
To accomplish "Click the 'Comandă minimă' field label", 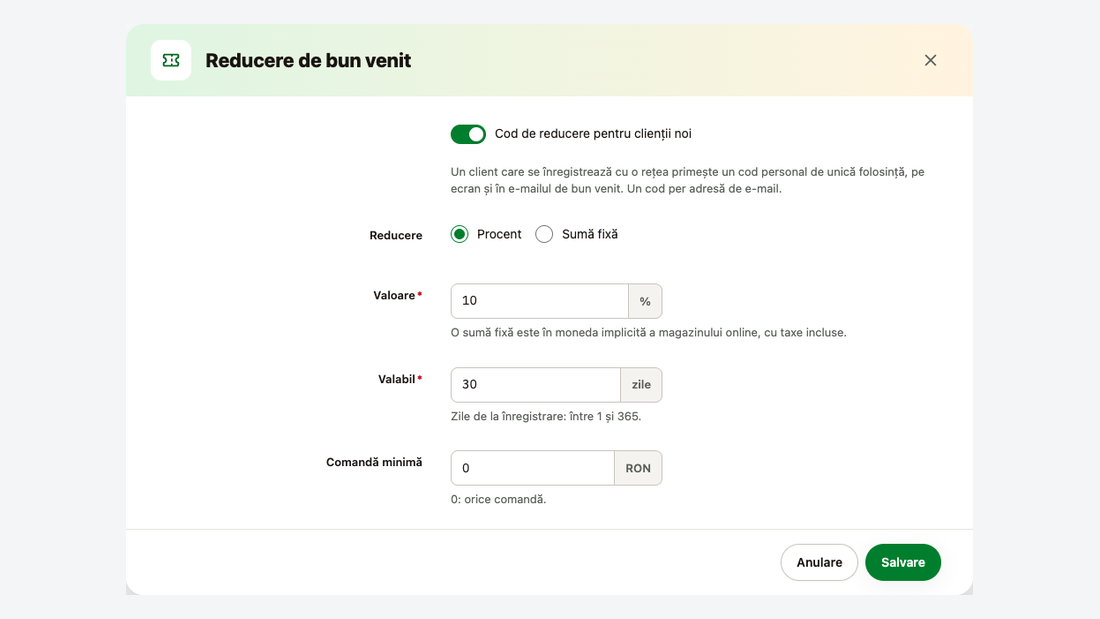I will click(374, 462).
